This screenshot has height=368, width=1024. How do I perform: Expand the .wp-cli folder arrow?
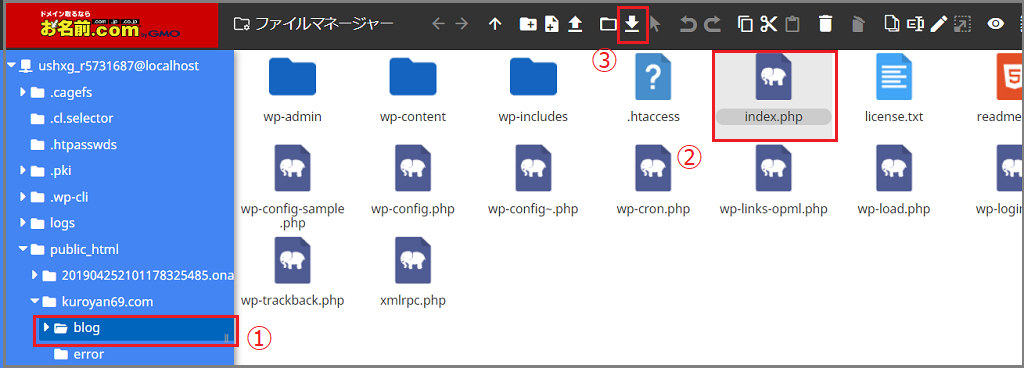tap(24, 196)
